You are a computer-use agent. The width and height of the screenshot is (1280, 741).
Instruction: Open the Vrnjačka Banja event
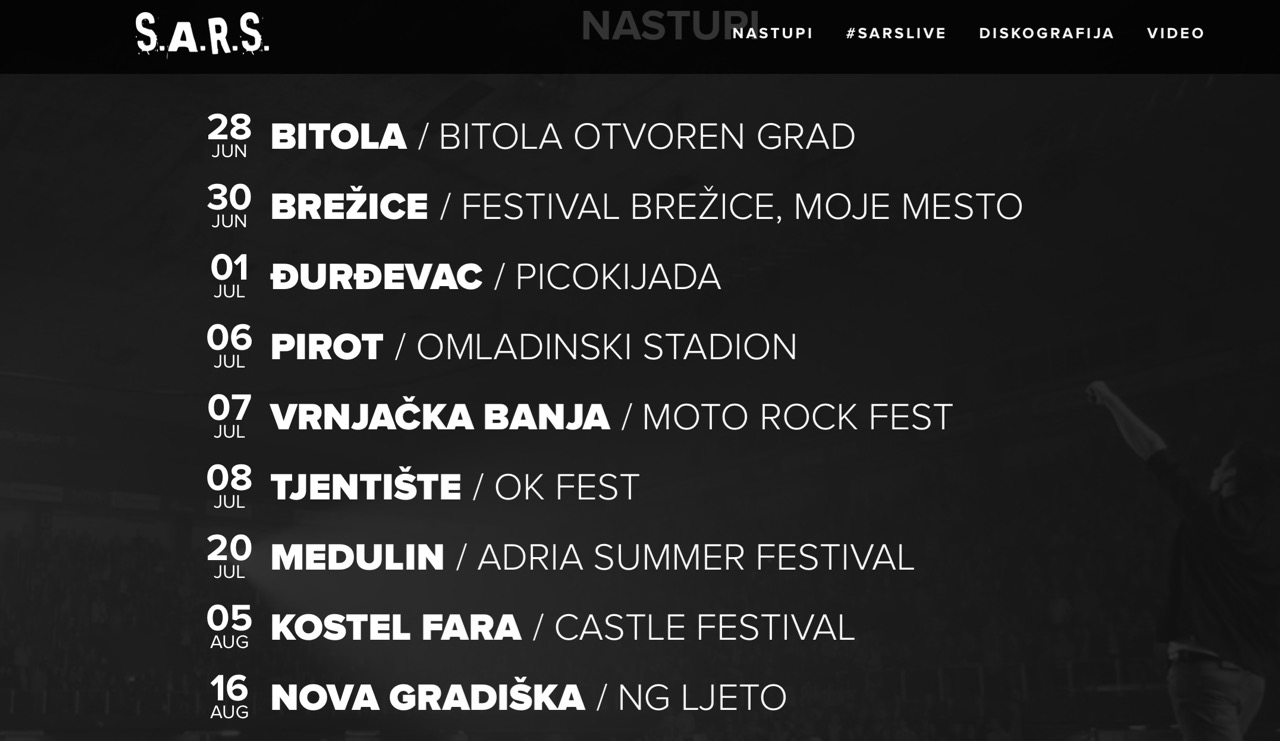440,417
